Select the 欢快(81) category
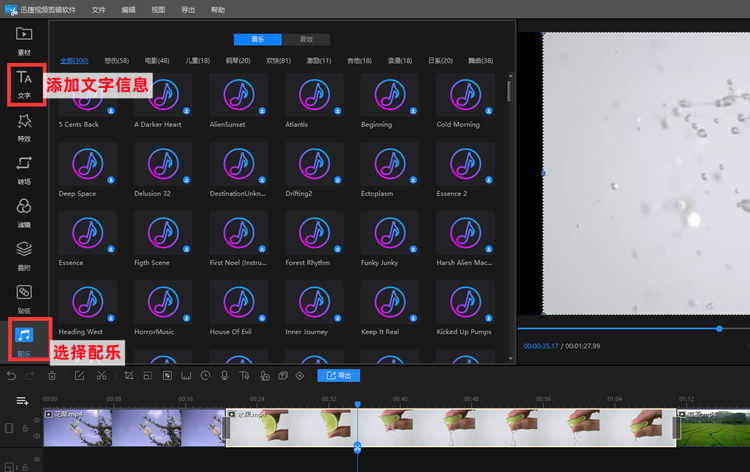 (278, 61)
